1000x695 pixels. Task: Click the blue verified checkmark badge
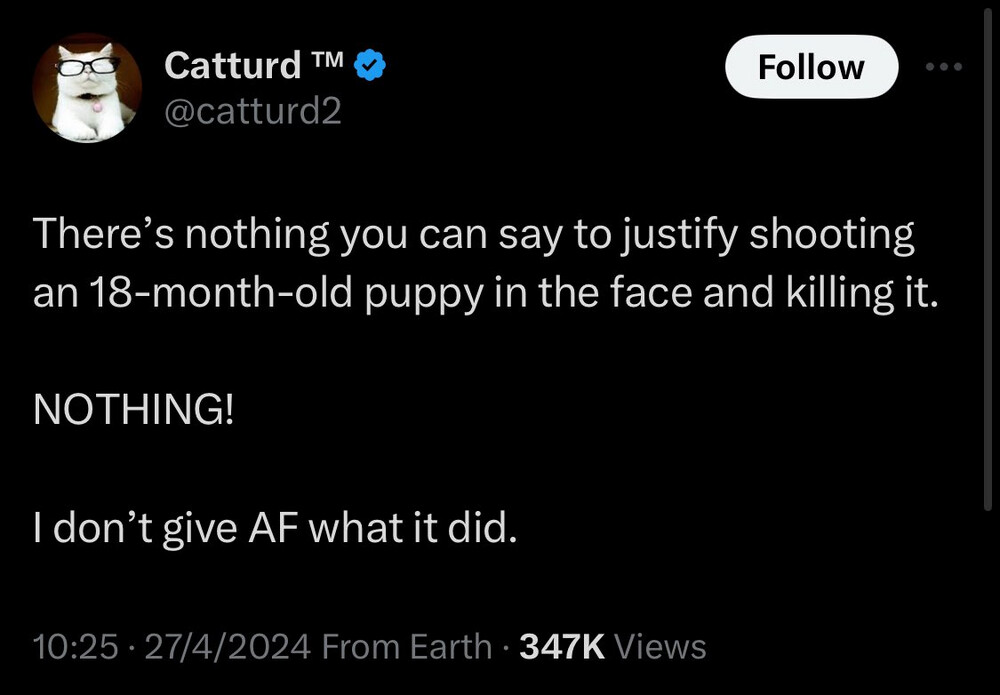coord(369,65)
